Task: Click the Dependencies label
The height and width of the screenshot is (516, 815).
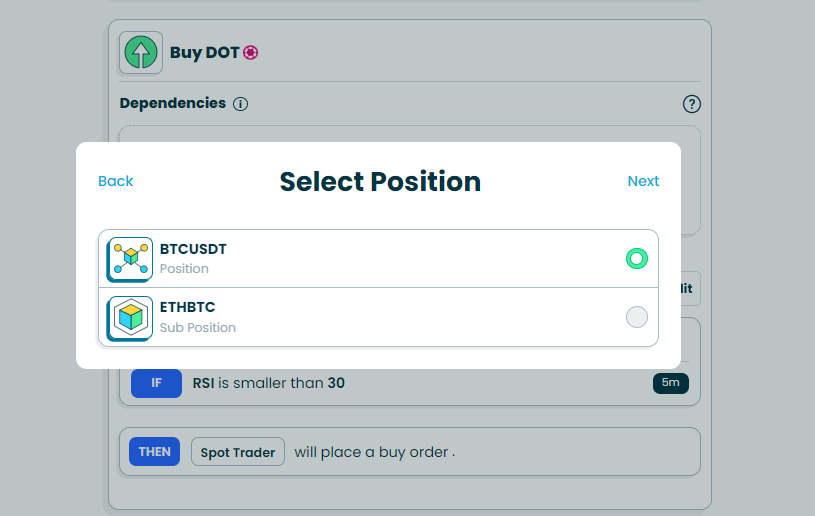Action: pos(172,103)
